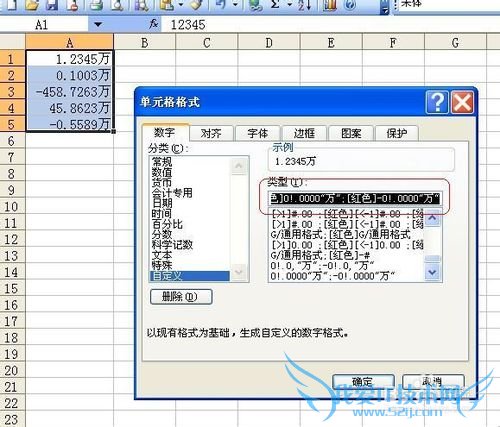
Task: Select row 1 header
Action: (12, 59)
